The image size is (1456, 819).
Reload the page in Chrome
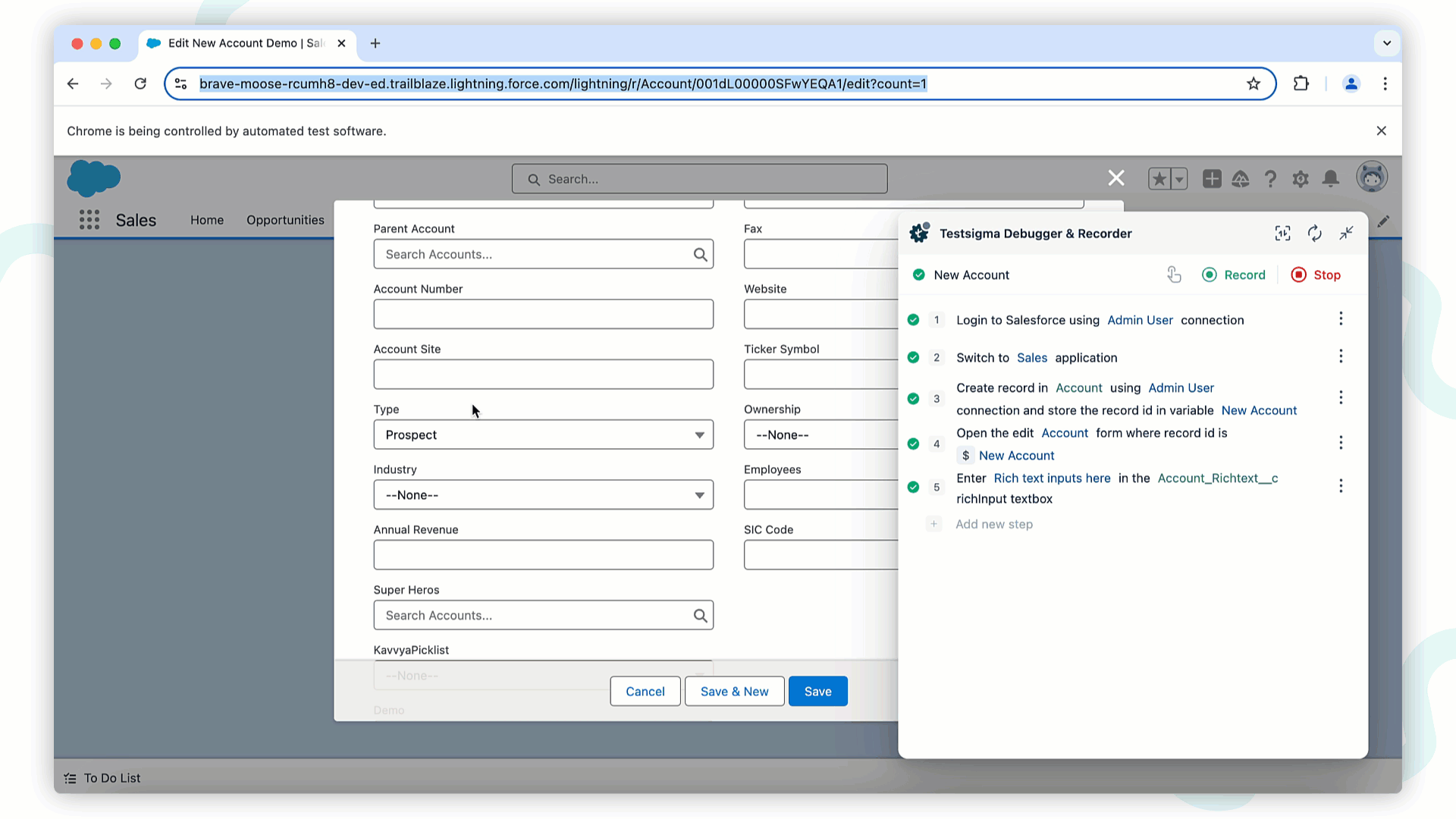(140, 83)
